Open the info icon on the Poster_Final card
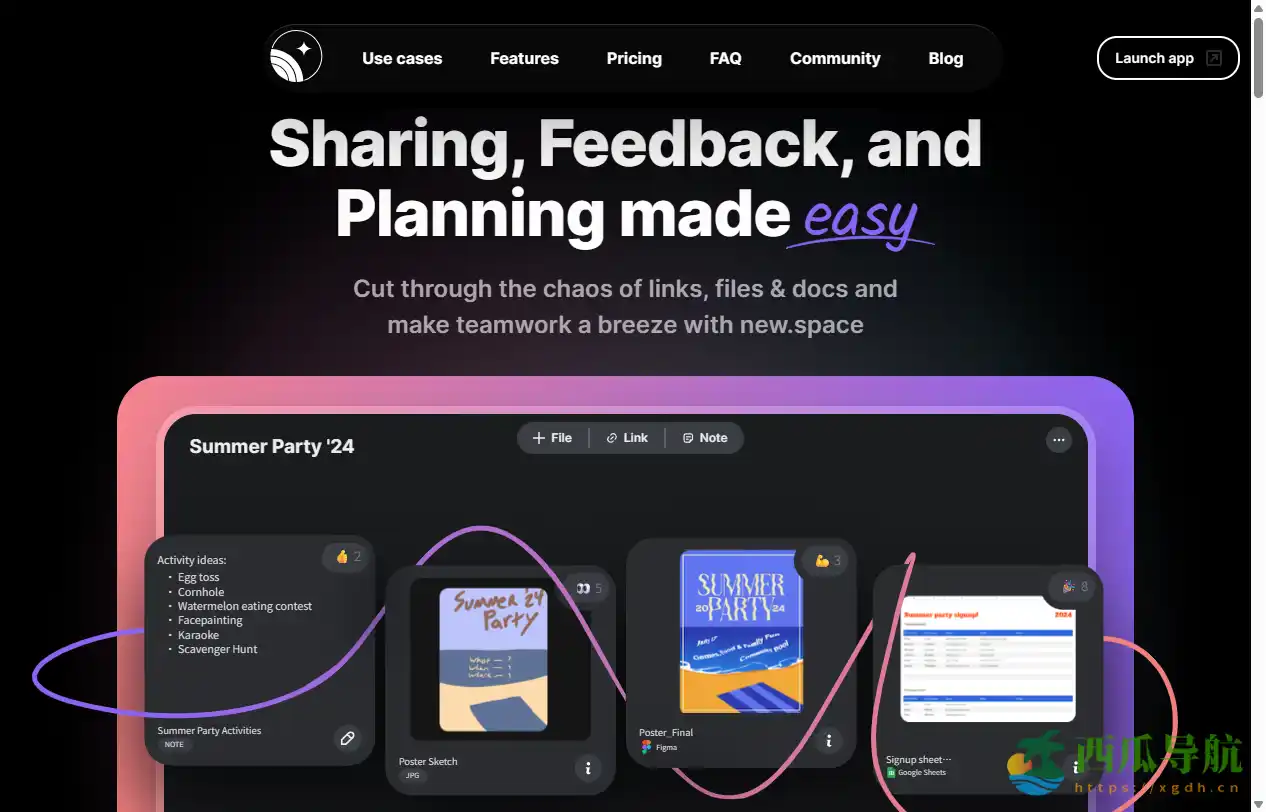This screenshot has height=812, width=1266. tap(829, 741)
